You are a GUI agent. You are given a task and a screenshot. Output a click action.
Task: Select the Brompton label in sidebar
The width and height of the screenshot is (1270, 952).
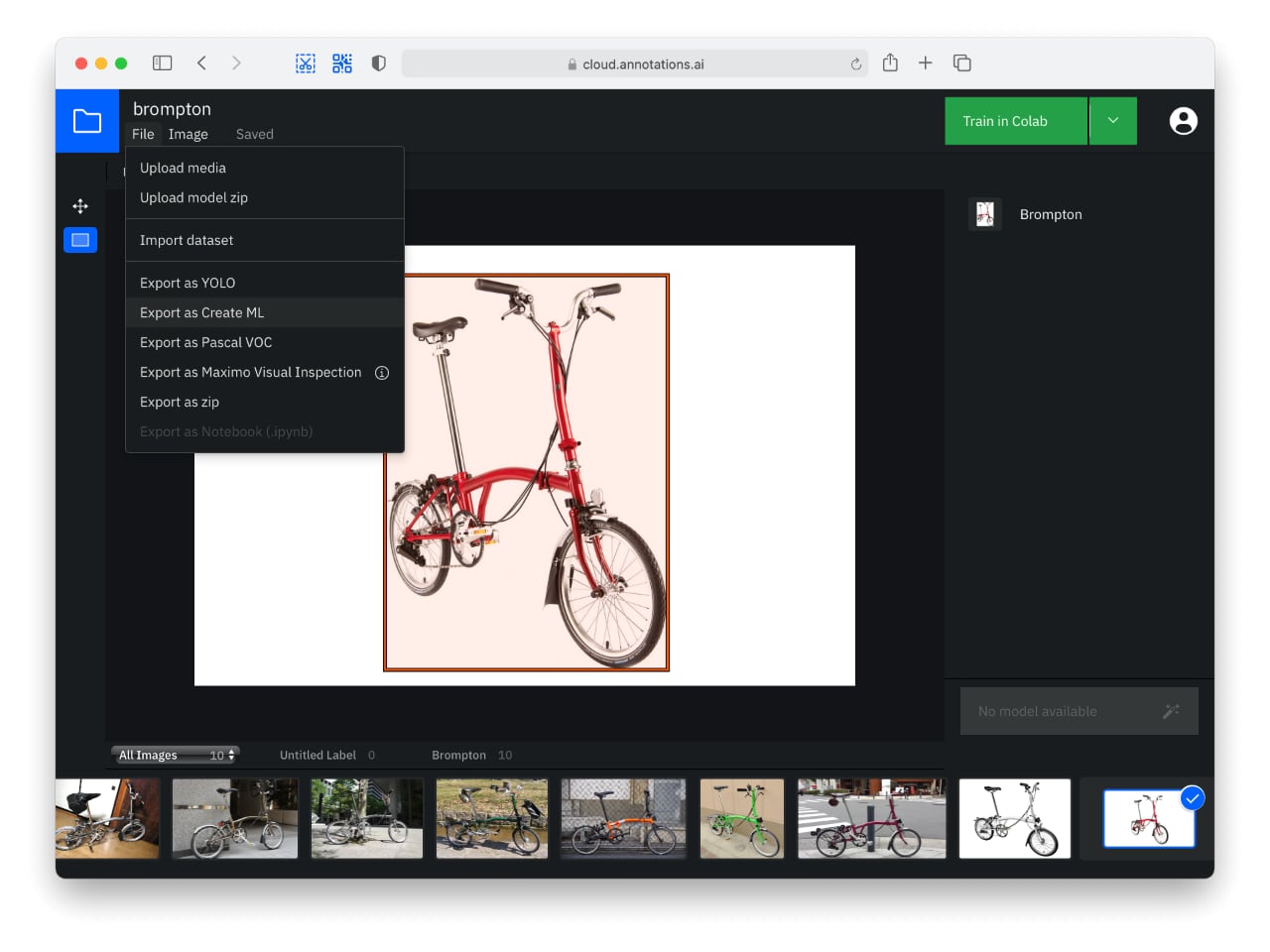tap(1051, 214)
